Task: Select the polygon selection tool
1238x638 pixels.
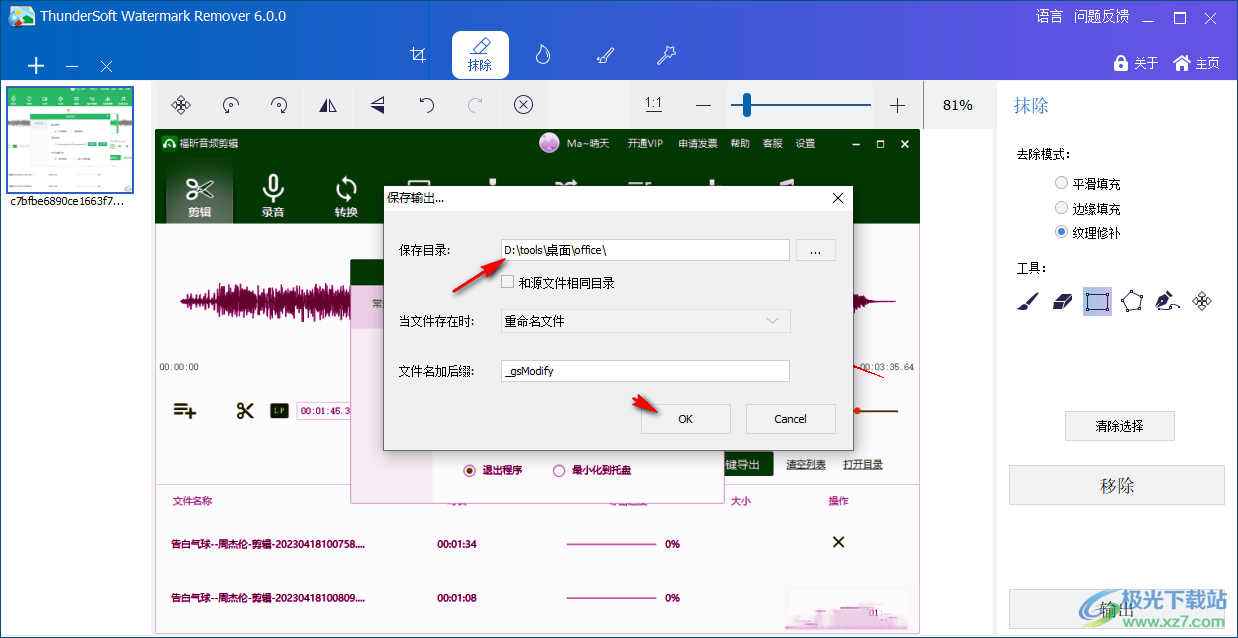Action: coord(1132,300)
